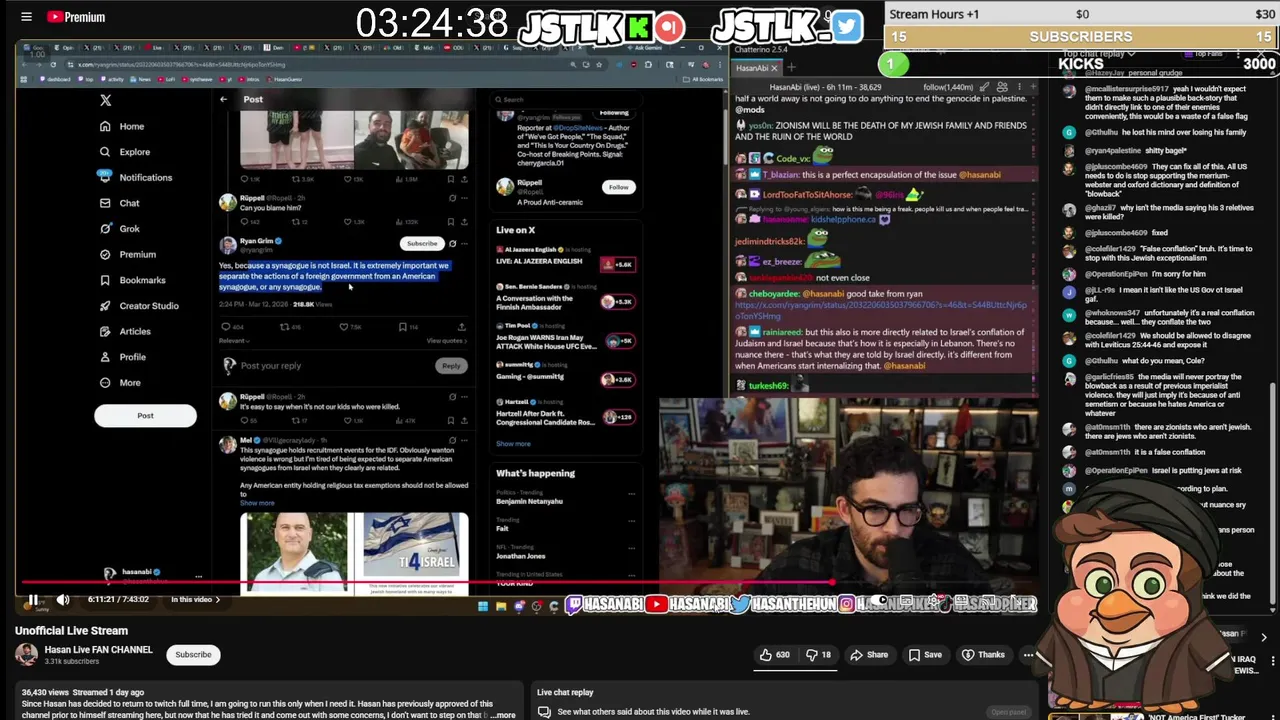Viewport: 1280px width, 720px height.
Task: Open the Hasan Live FAN CHANNEL avatar
Action: [x=26, y=655]
